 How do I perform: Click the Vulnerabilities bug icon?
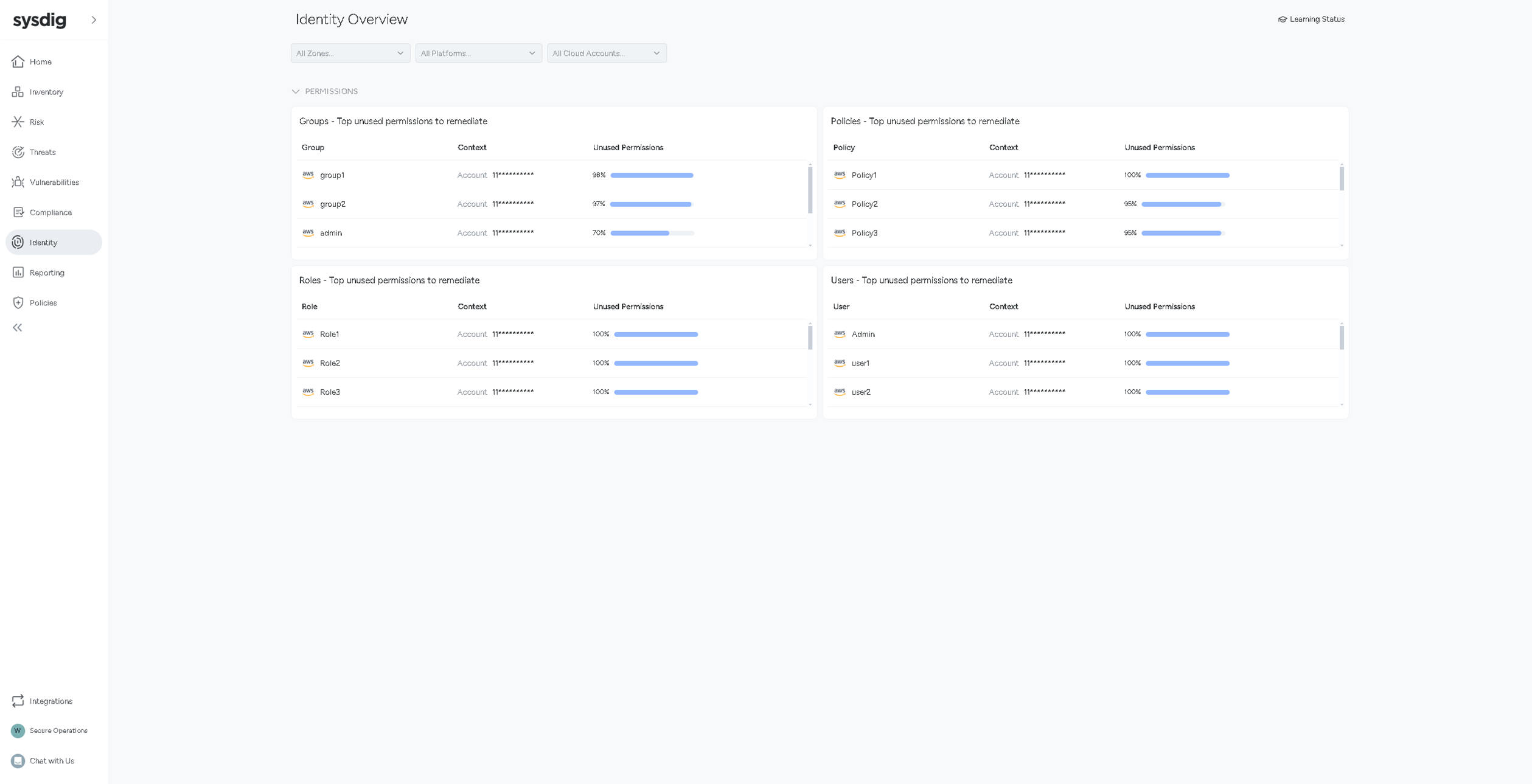pyautogui.click(x=18, y=182)
